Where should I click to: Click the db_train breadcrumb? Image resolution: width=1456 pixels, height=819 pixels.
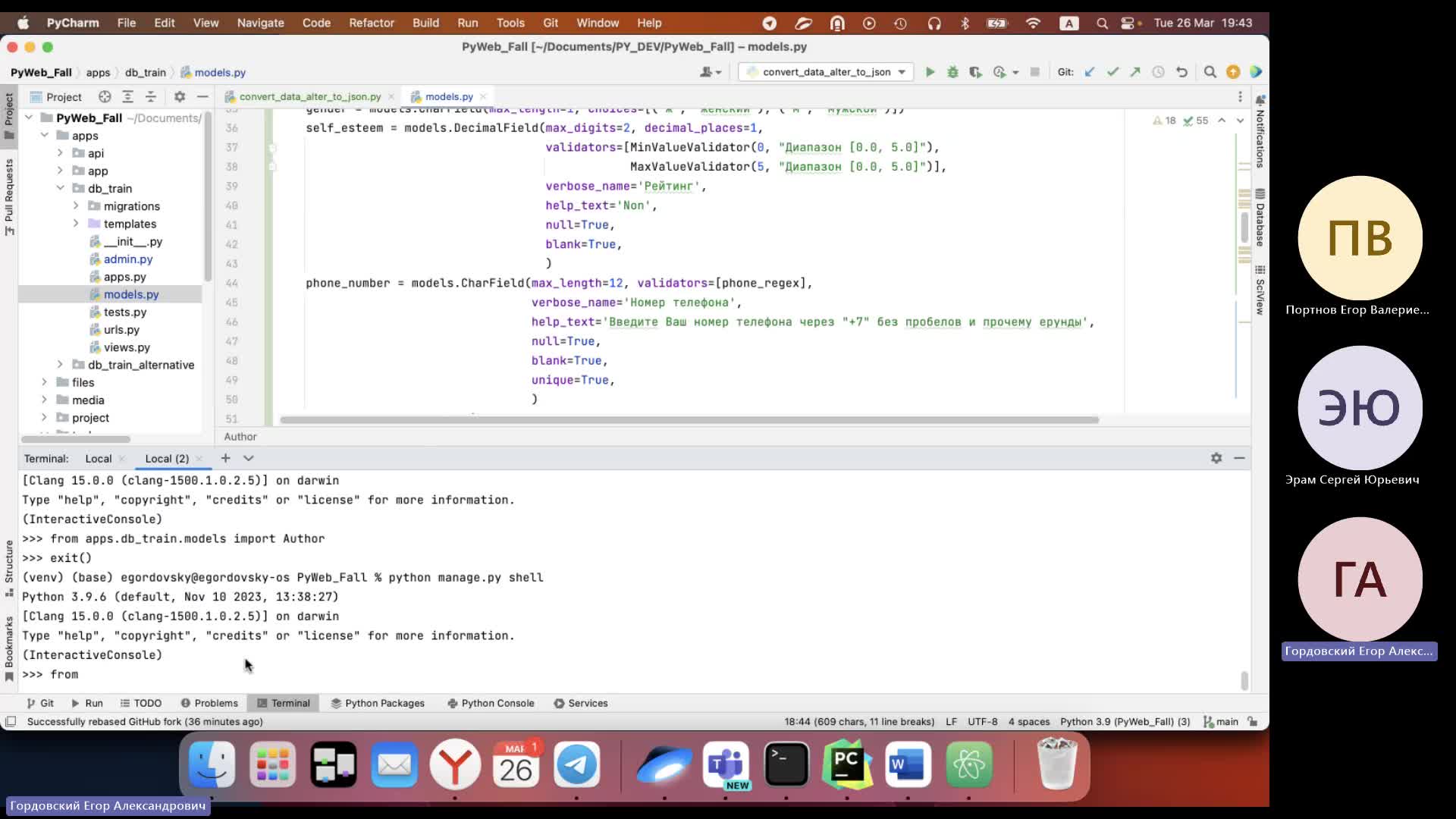(145, 73)
